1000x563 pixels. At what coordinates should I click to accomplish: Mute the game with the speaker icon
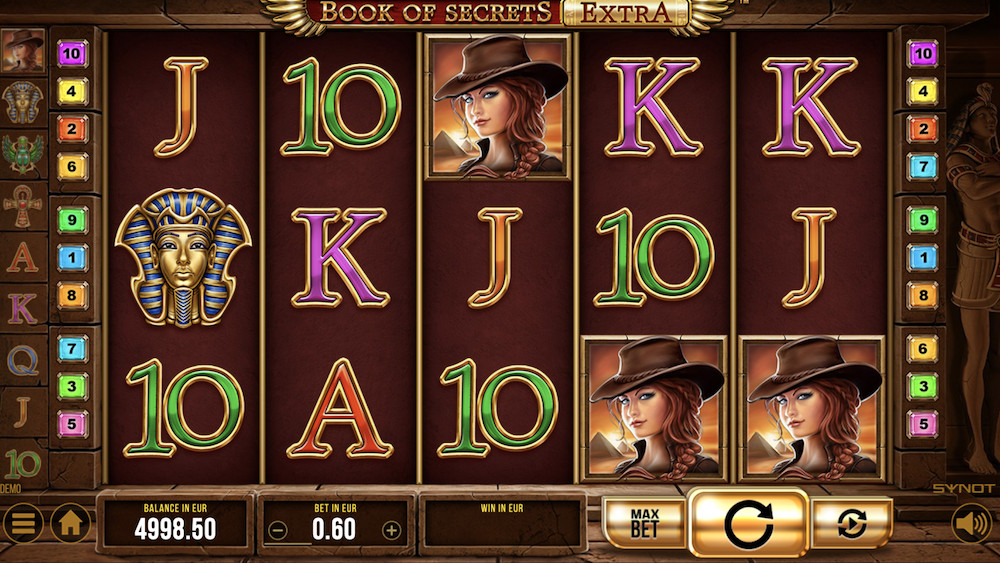click(972, 524)
